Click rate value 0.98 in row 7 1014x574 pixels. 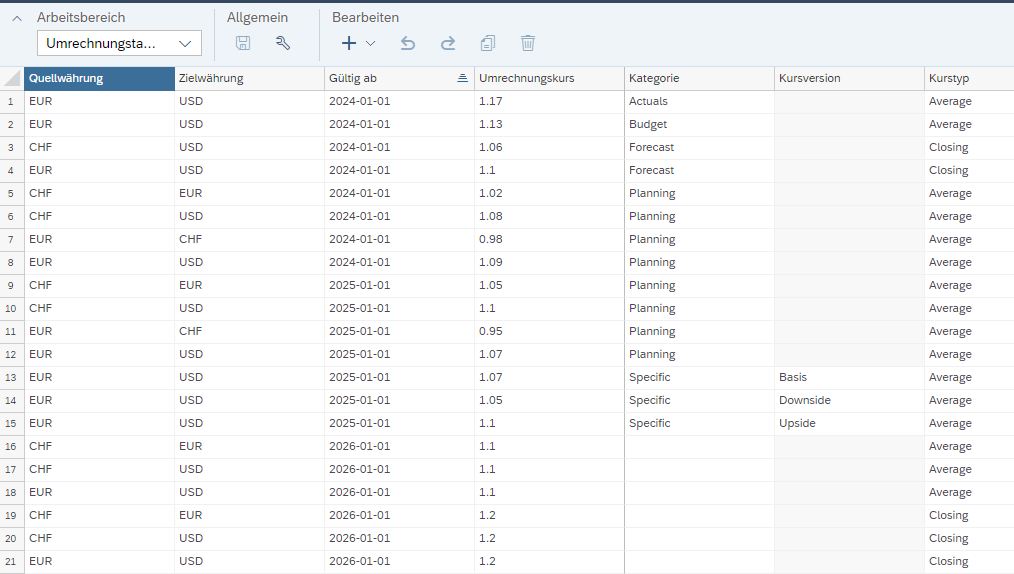pyautogui.click(x=549, y=239)
